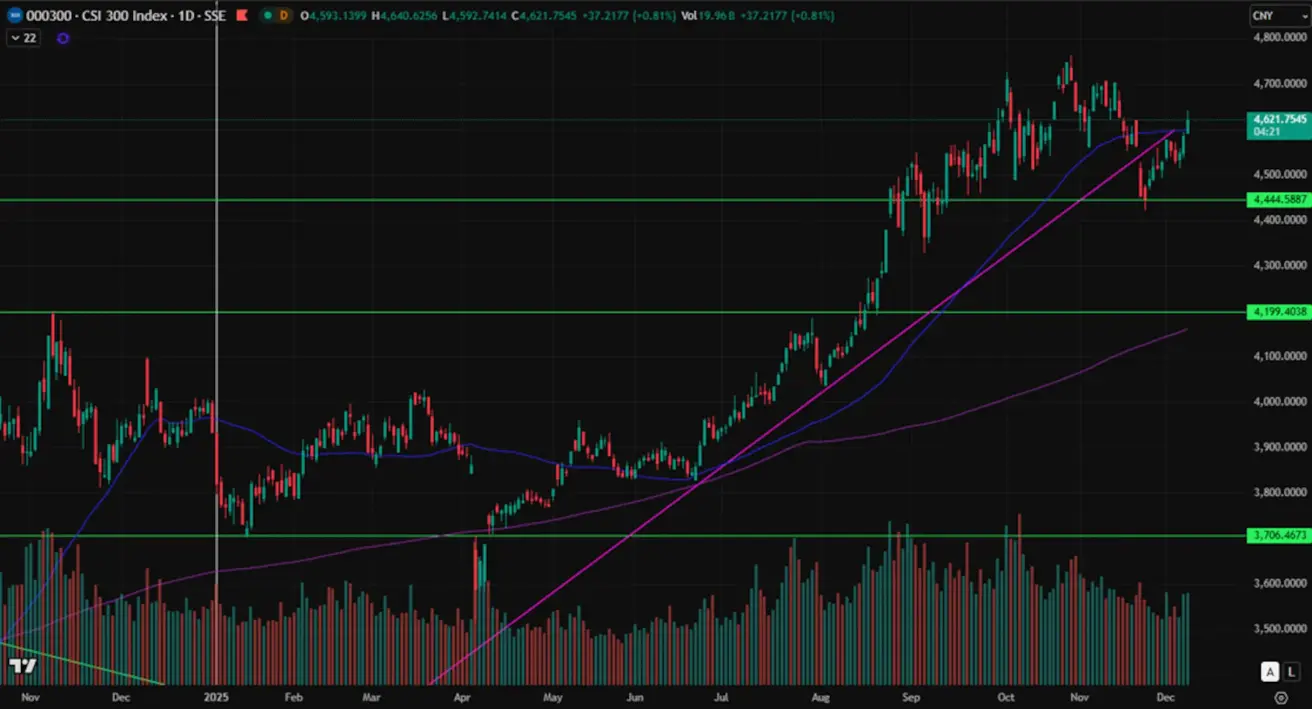
Task: Select the 4,444.5887 horizontal line price label
Action: (1279, 200)
